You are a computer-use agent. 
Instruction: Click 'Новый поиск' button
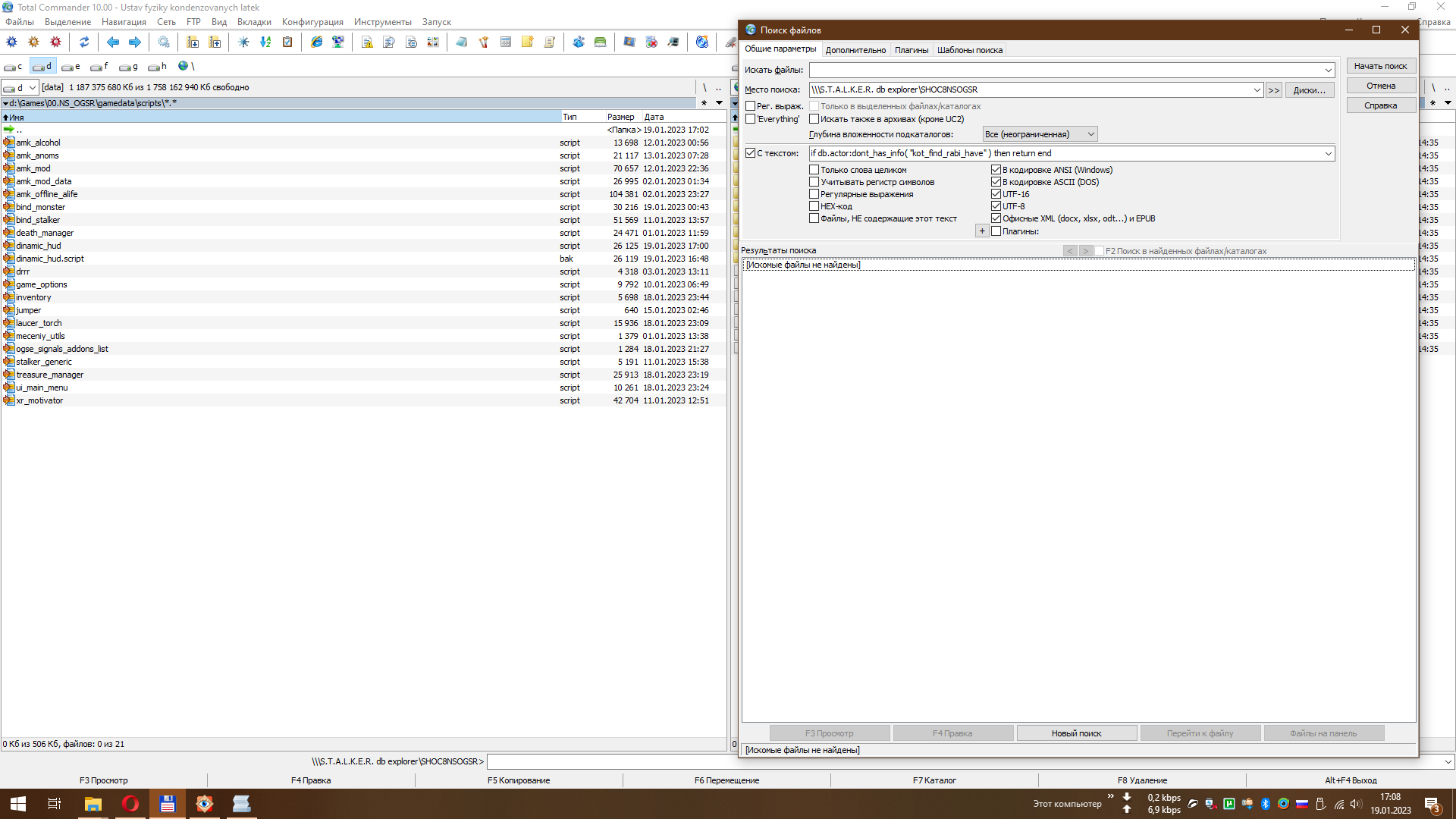coord(1076,733)
